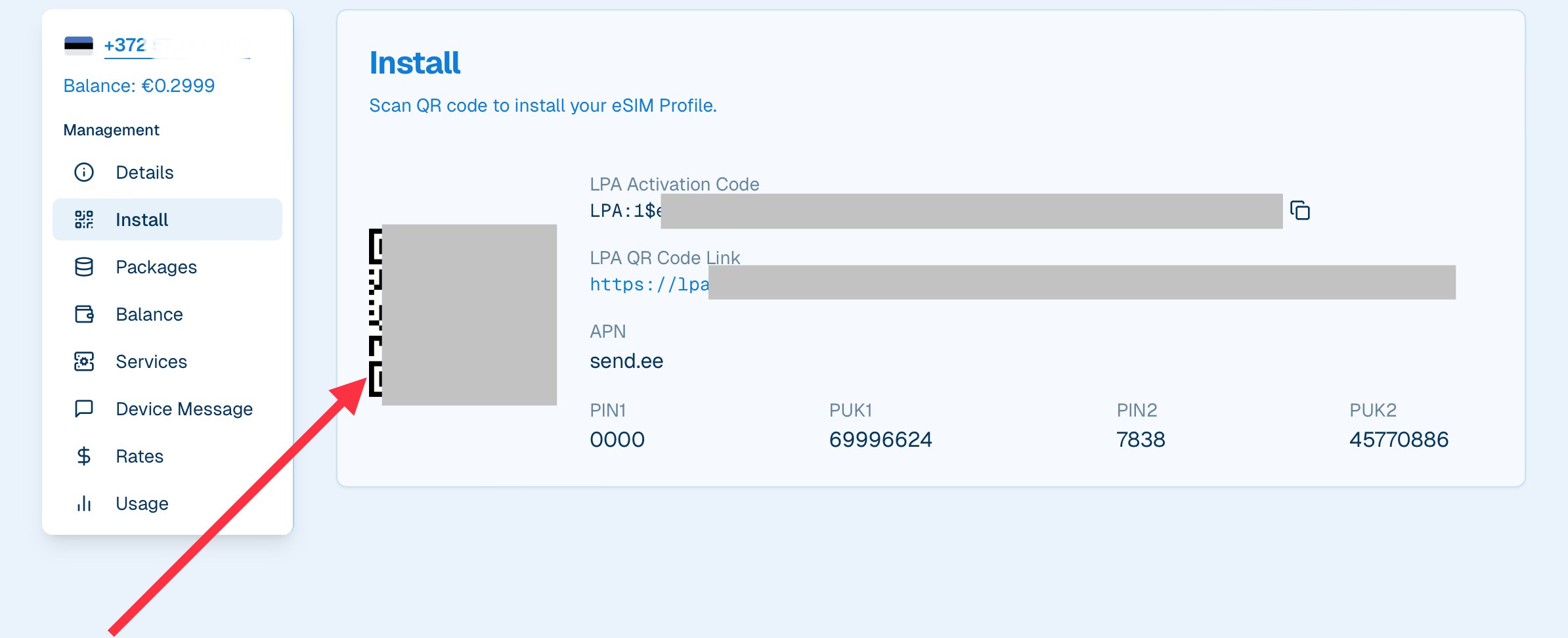1568x638 pixels.
Task: Click the Details info icon
Action: (84, 172)
